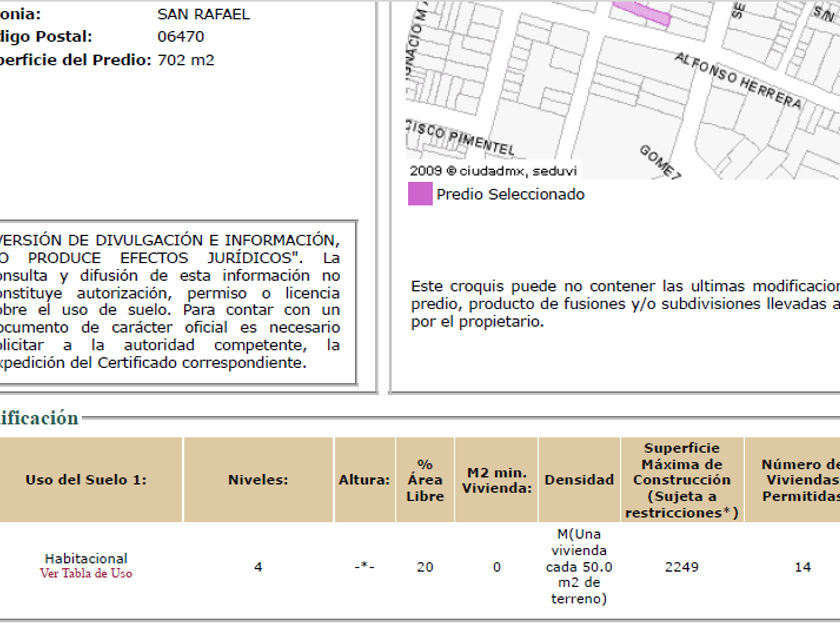Select the Uso del Suelo 1 column header

[x=86, y=480]
